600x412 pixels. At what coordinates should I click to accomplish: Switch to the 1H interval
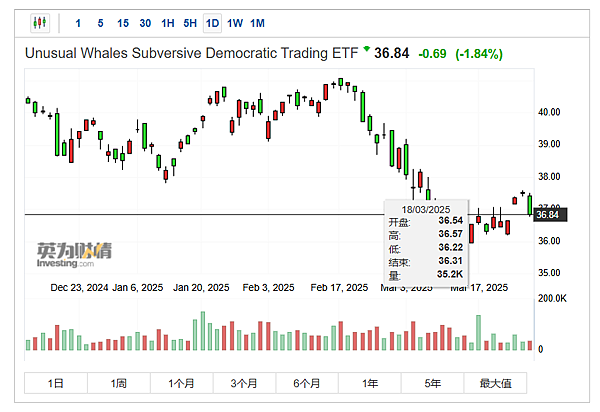point(168,23)
